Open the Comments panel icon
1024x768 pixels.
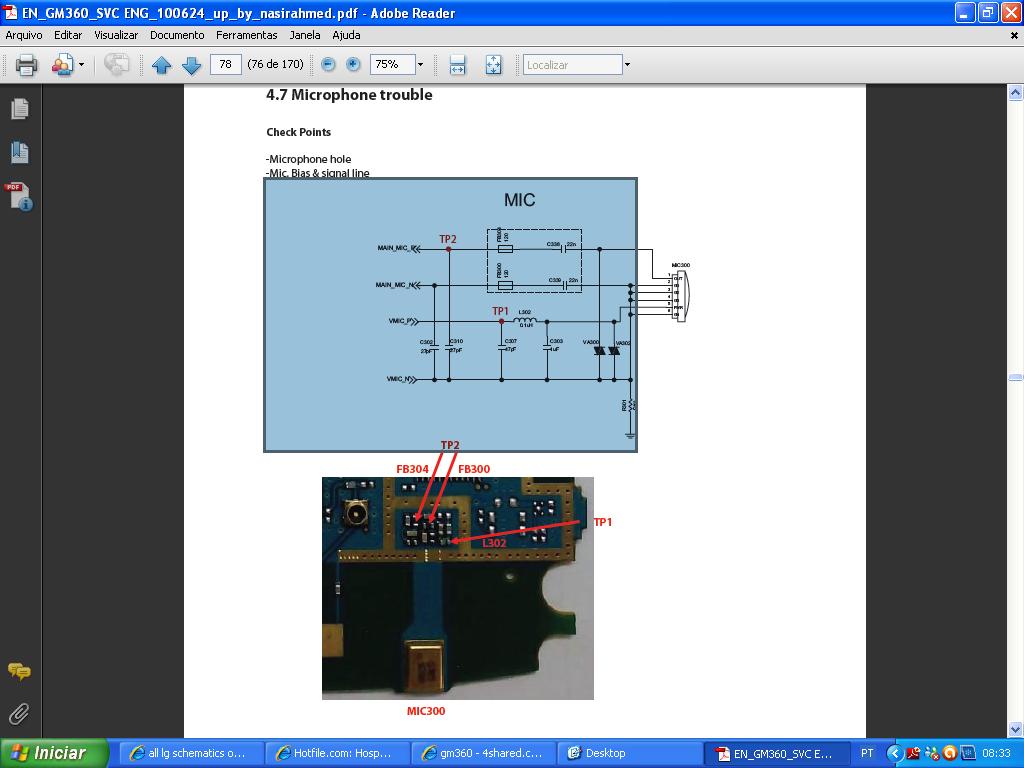[19, 671]
